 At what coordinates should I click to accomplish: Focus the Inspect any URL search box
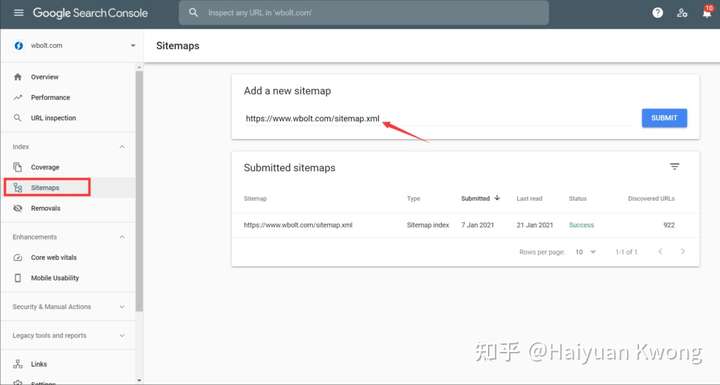pos(364,13)
